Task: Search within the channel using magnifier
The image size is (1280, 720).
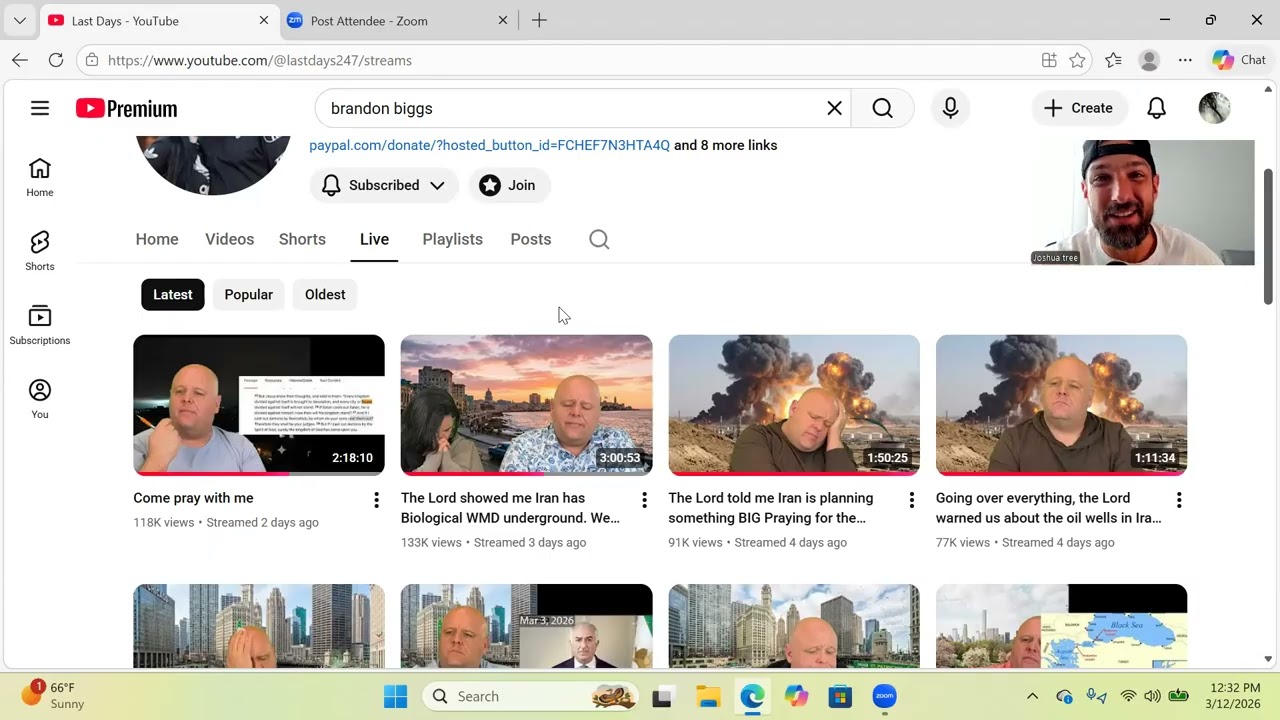Action: (599, 239)
